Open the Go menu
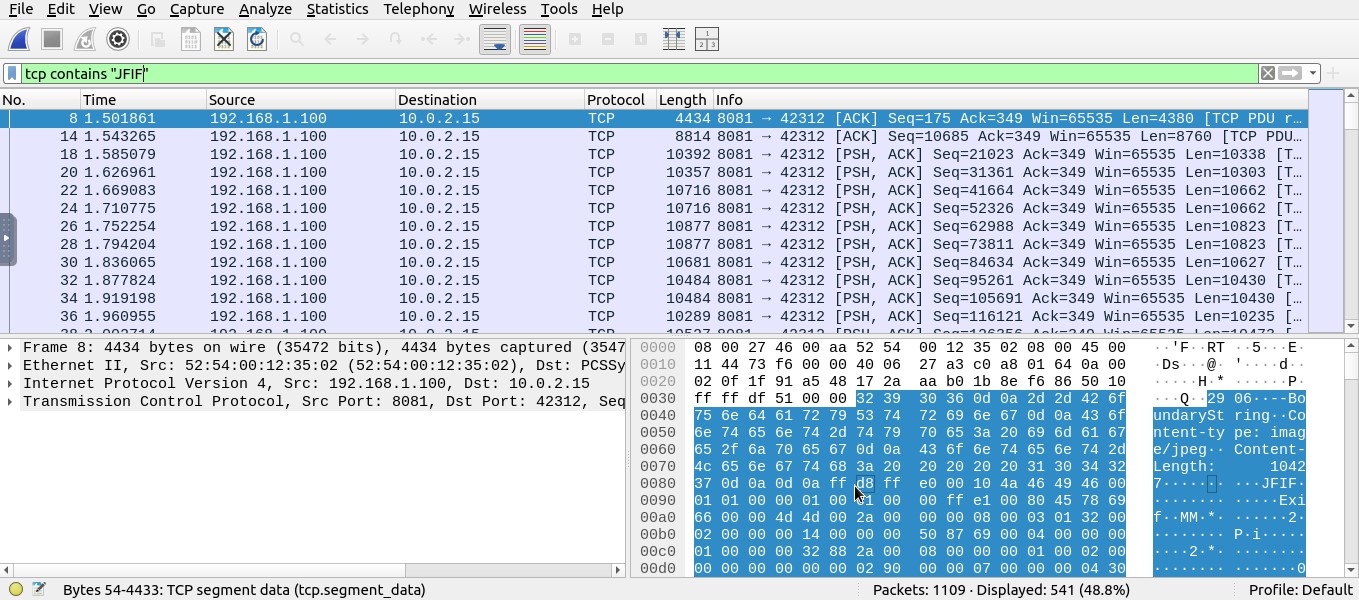1359x600 pixels. 146,9
